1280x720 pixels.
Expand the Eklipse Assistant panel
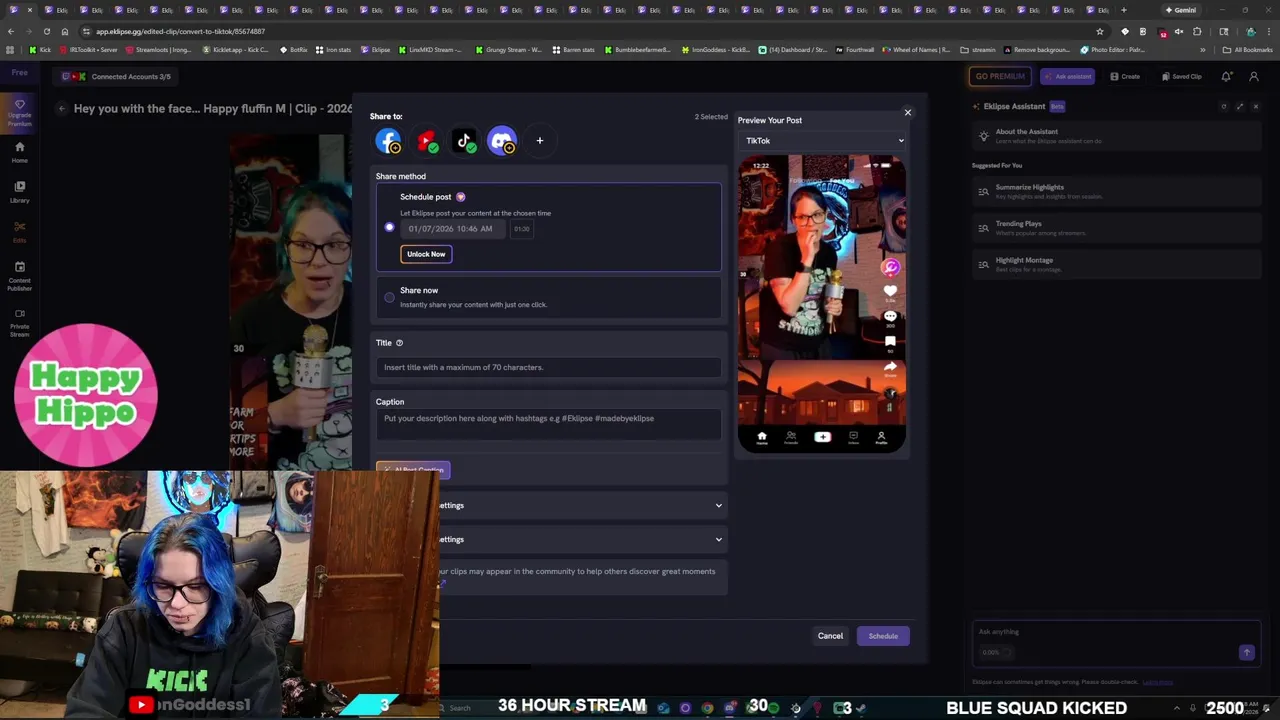click(1240, 107)
